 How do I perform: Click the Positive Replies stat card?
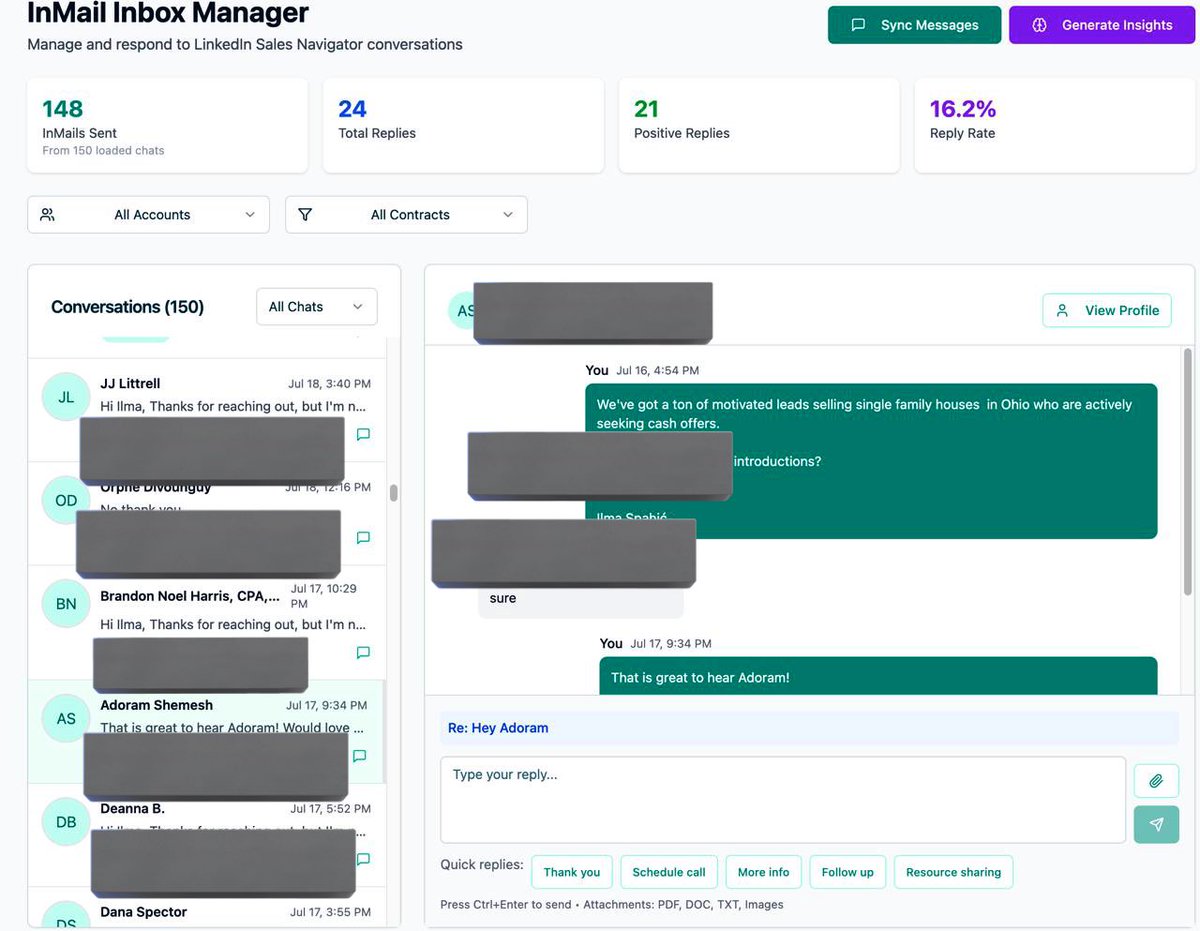(759, 126)
